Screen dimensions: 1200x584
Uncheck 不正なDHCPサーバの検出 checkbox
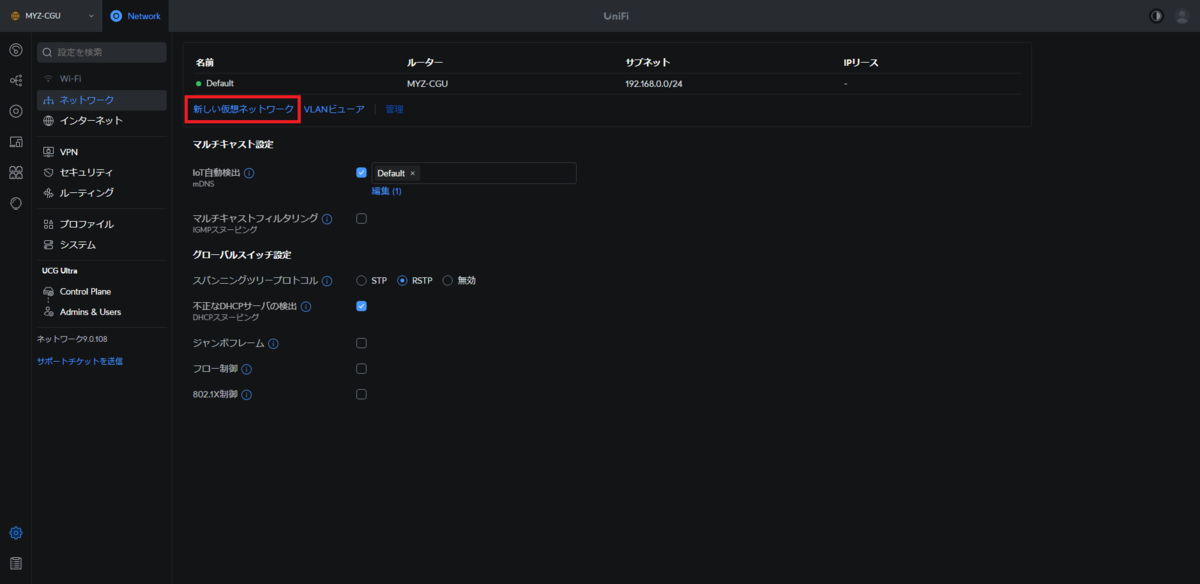point(361,306)
